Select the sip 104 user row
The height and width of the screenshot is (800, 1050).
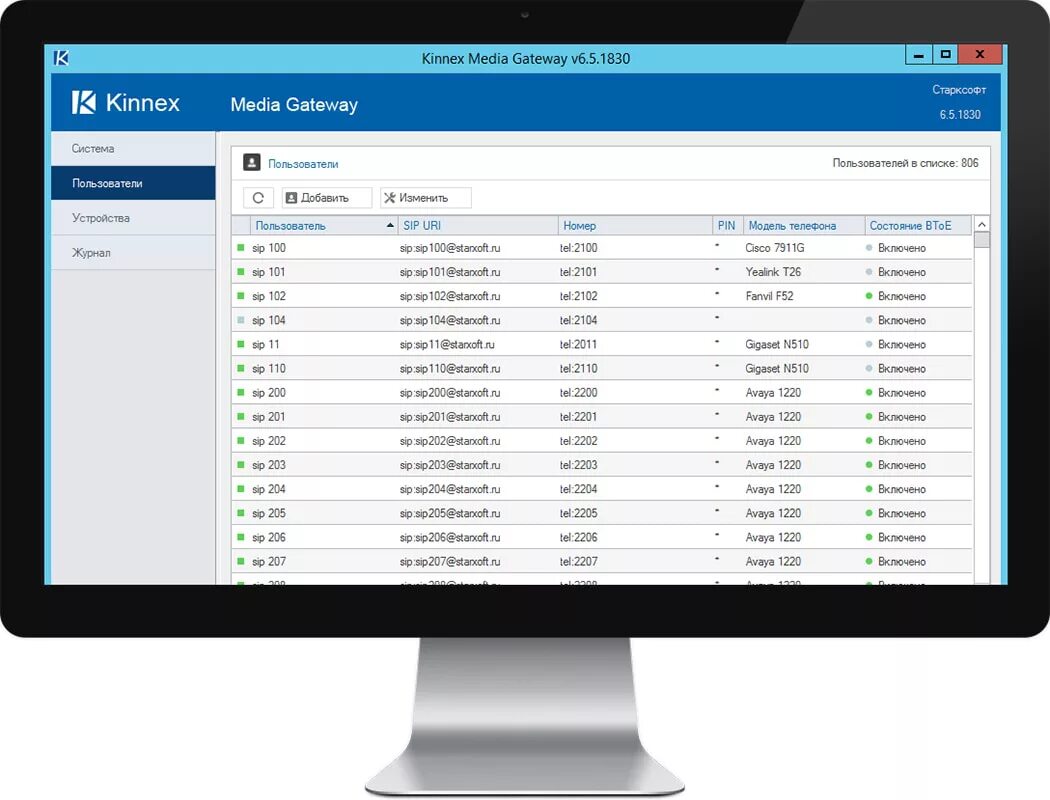[602, 320]
